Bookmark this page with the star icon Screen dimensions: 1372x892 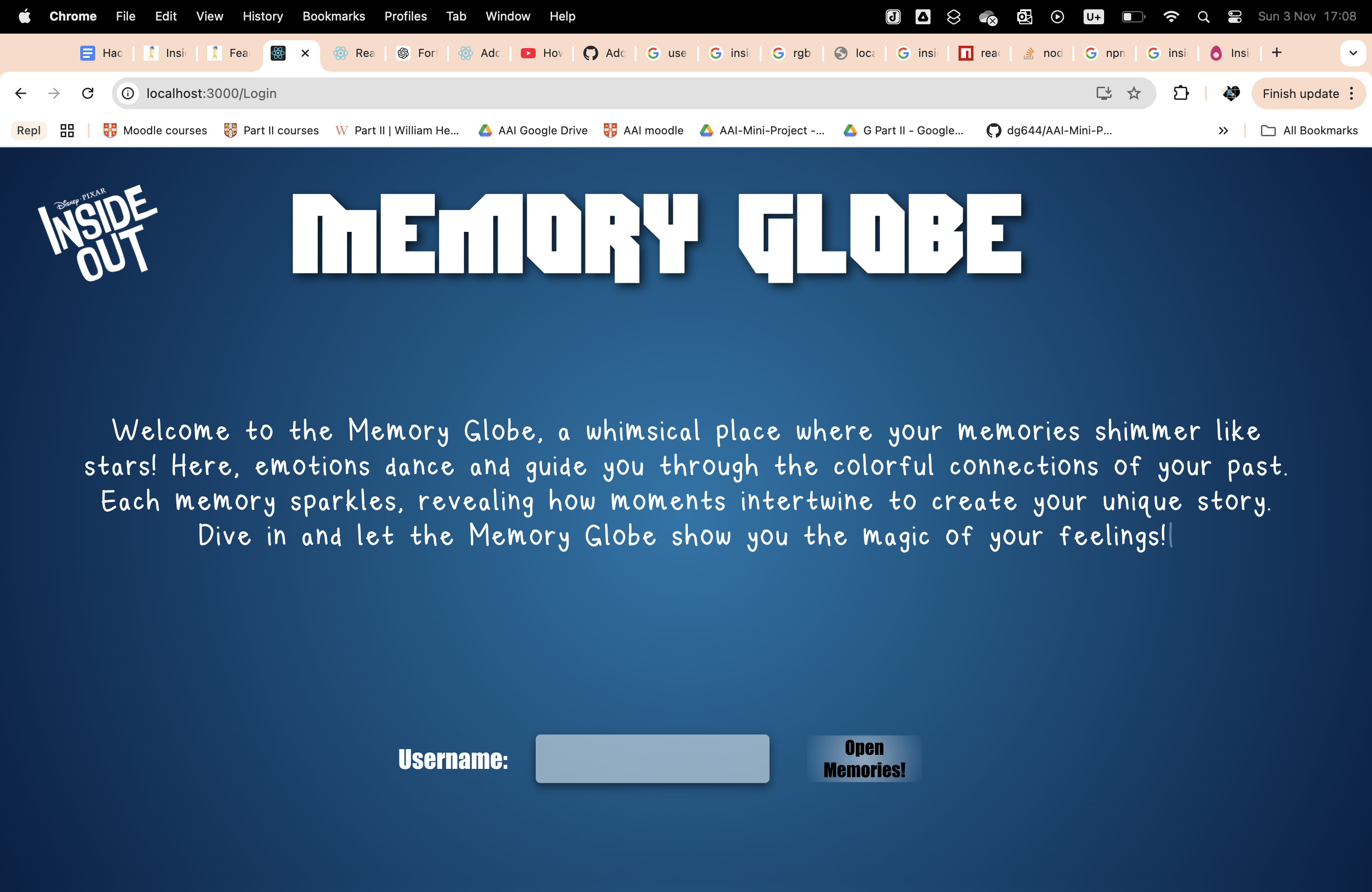point(1134,93)
